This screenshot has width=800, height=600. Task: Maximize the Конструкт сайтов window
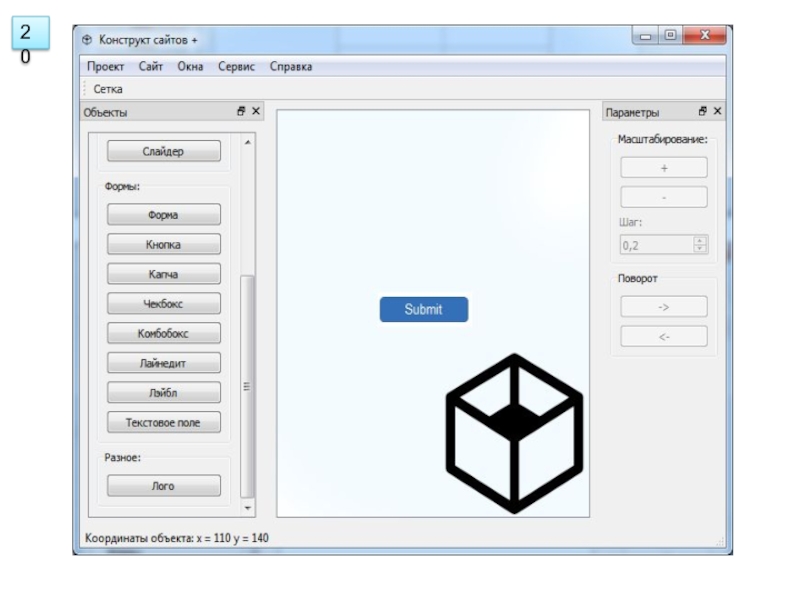coord(670,35)
